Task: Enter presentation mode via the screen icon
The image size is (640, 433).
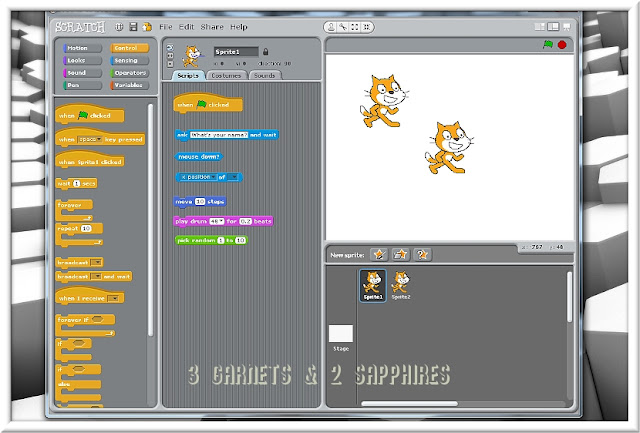Action: (x=567, y=27)
